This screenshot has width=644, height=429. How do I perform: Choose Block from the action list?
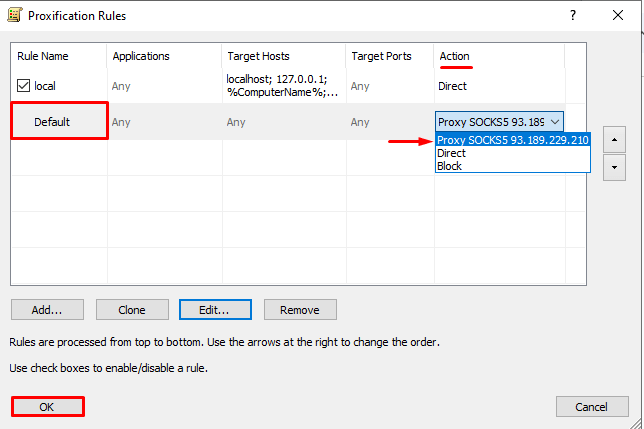click(449, 166)
